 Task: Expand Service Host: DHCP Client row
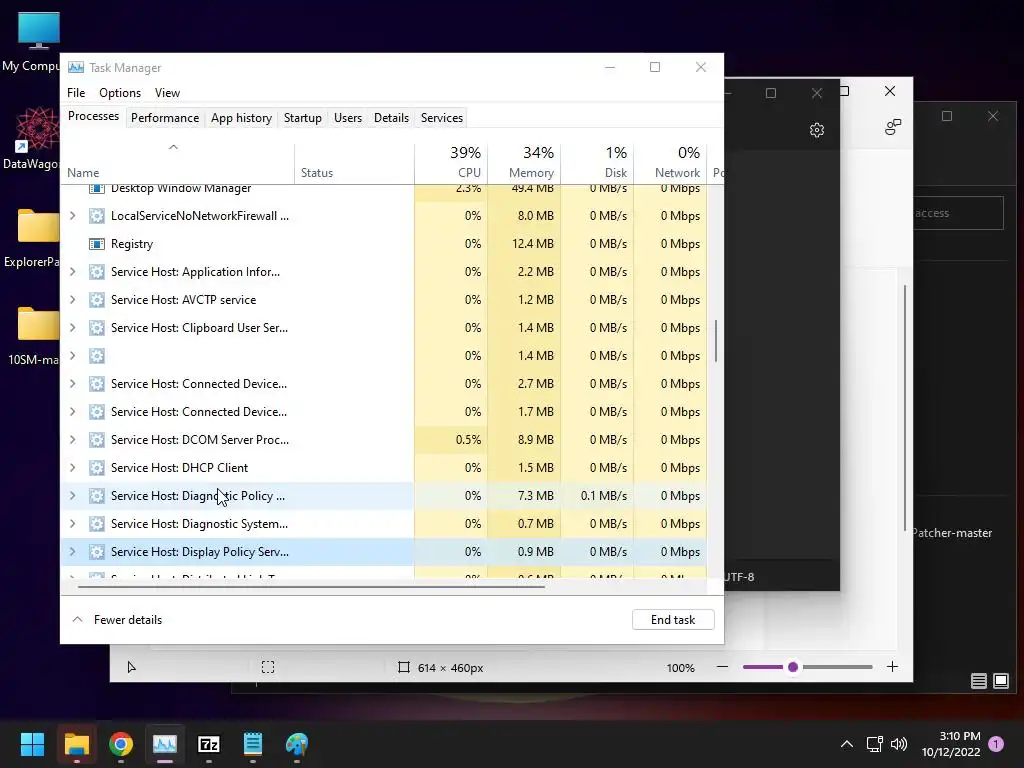(72, 468)
